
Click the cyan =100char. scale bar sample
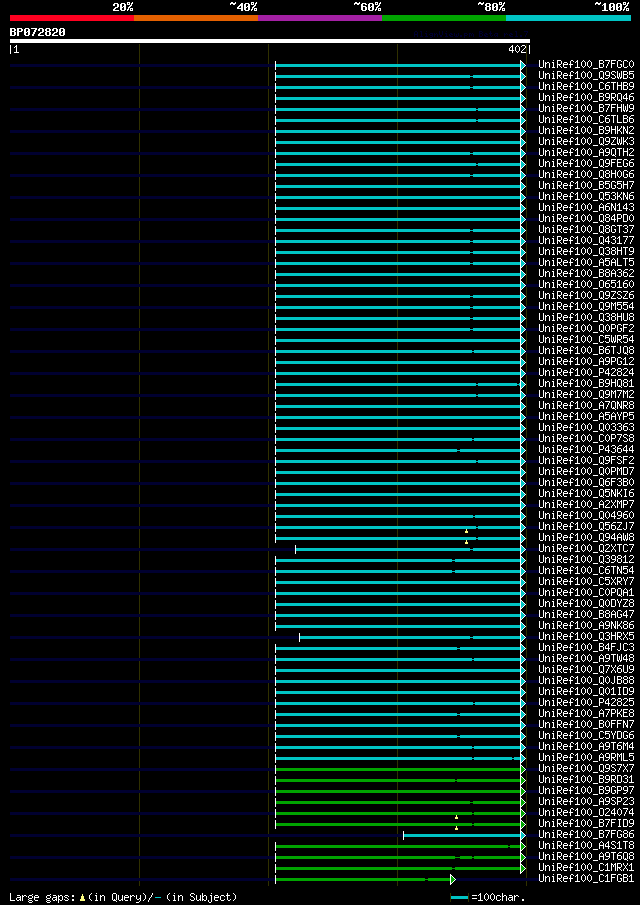pos(459,897)
